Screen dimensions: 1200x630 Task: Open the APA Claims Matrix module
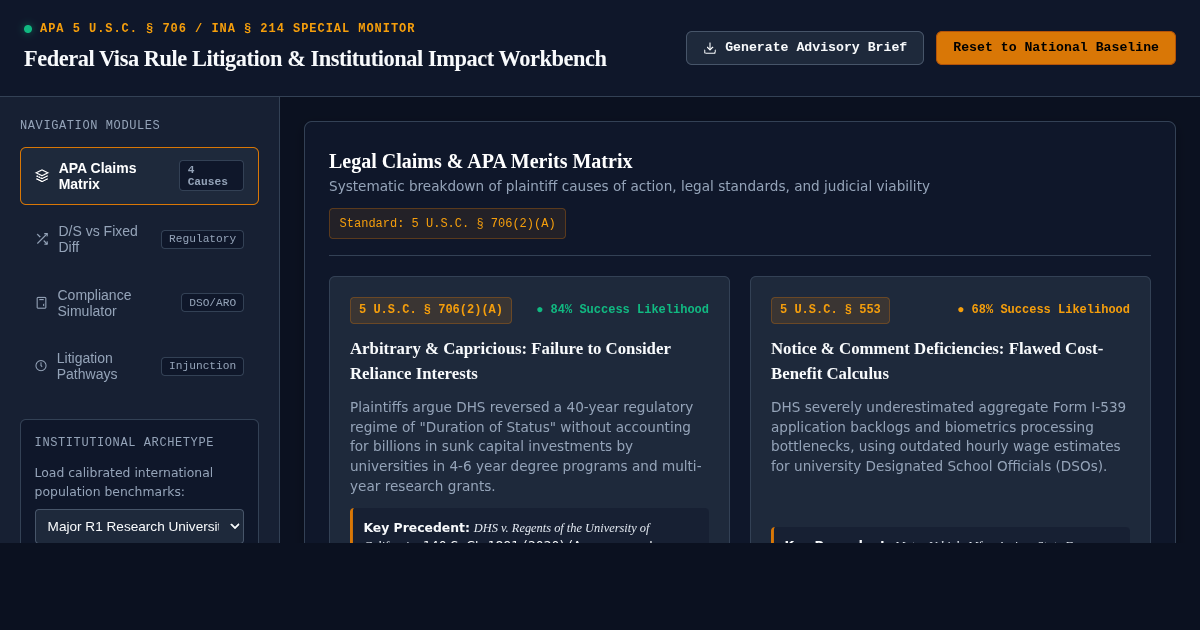click(x=139, y=176)
